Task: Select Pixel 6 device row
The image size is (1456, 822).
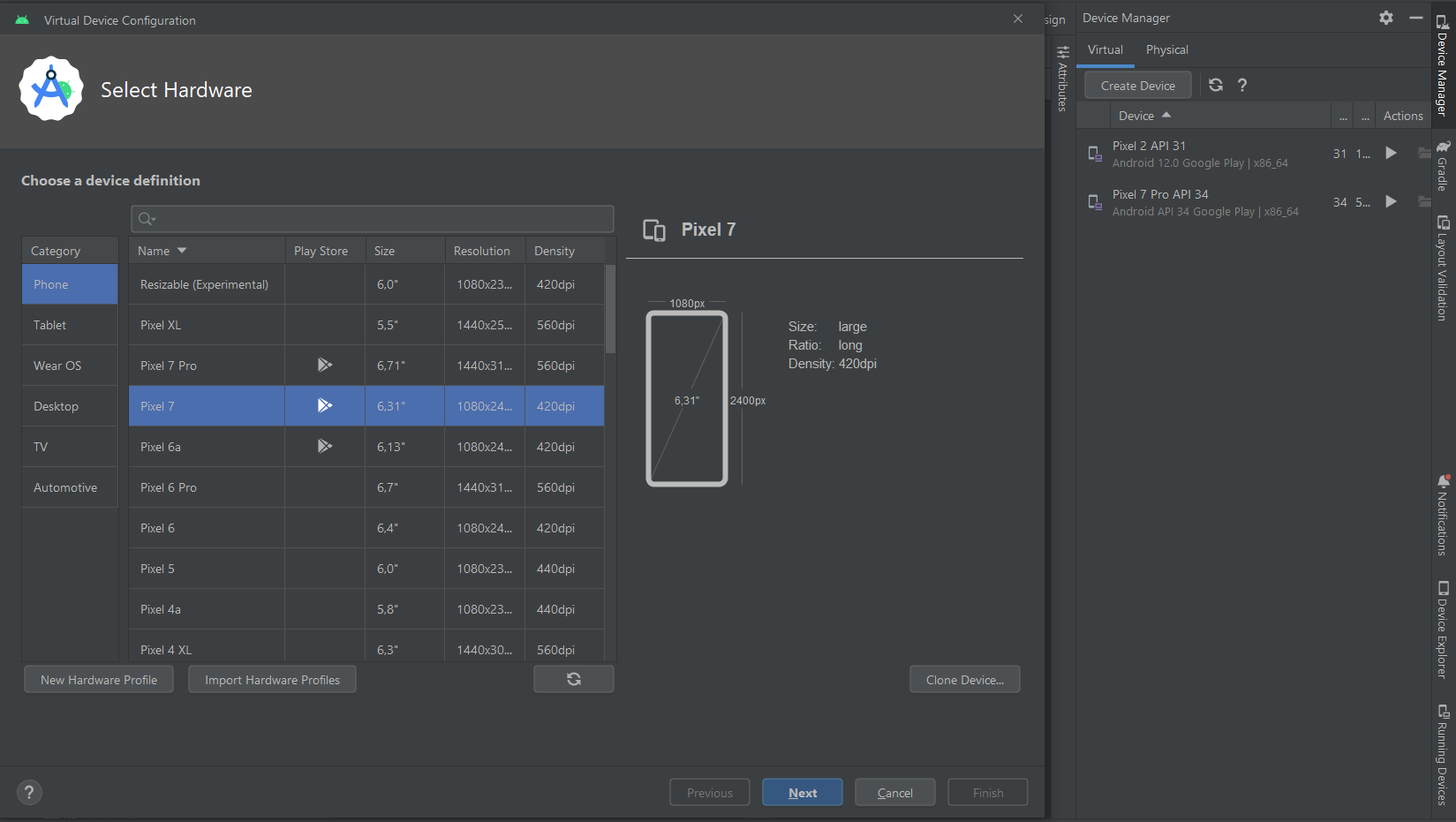Action: click(366, 528)
